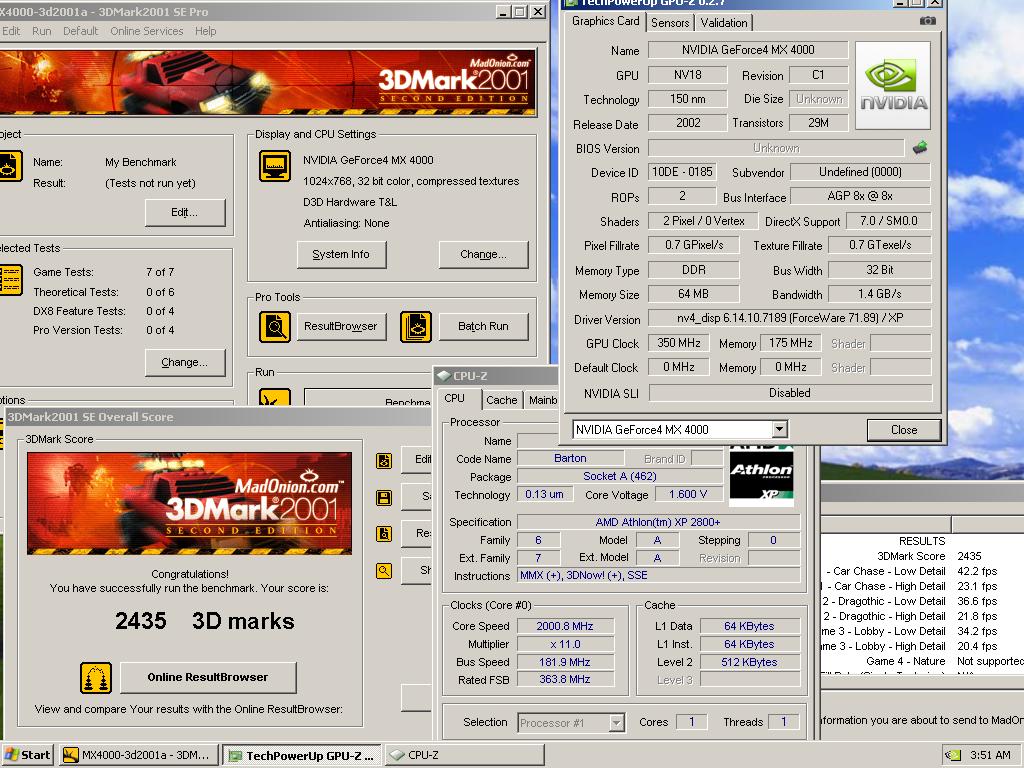
Task: Click the NVIDIA system tray icon
Action: tap(954, 755)
